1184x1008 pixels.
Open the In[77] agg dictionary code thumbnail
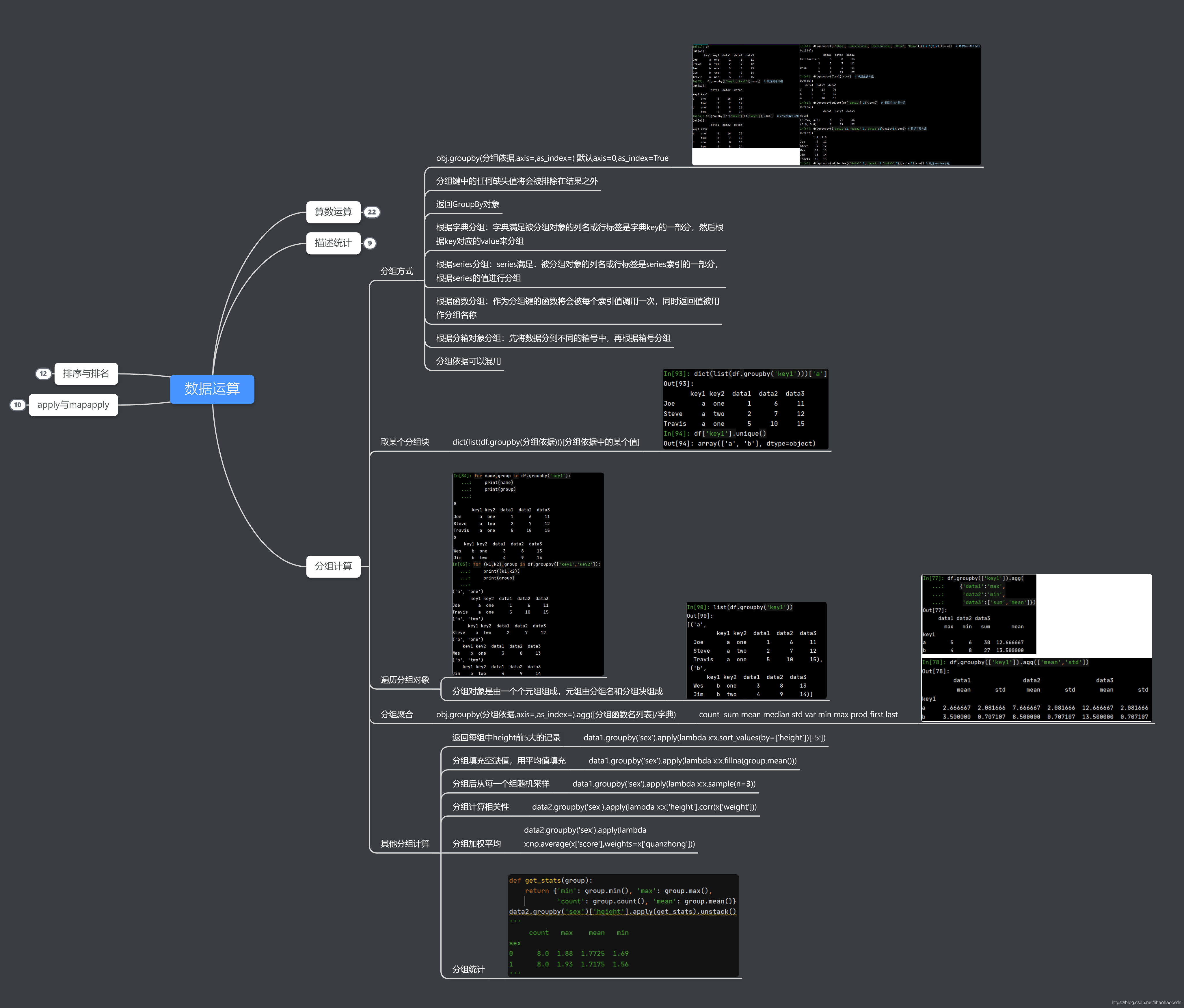(x=978, y=614)
